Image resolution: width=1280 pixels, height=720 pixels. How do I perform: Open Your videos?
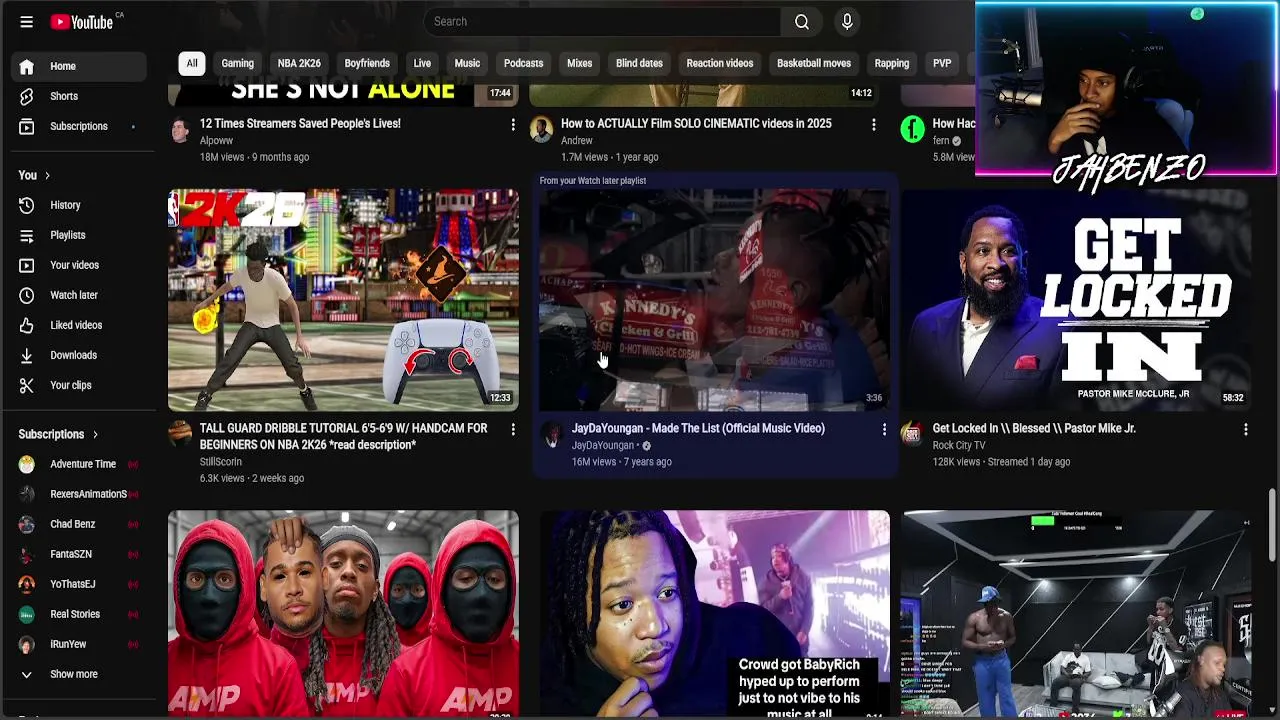79,265
